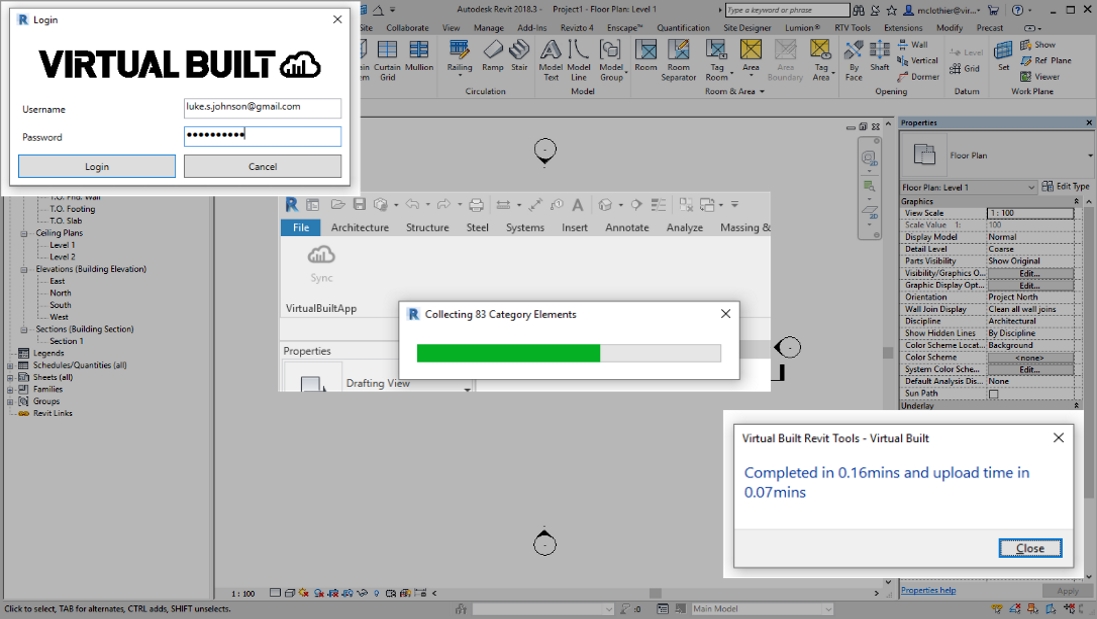Screen dimensions: 1097x619
Task: Open the Properties help link
Action: [928, 590]
